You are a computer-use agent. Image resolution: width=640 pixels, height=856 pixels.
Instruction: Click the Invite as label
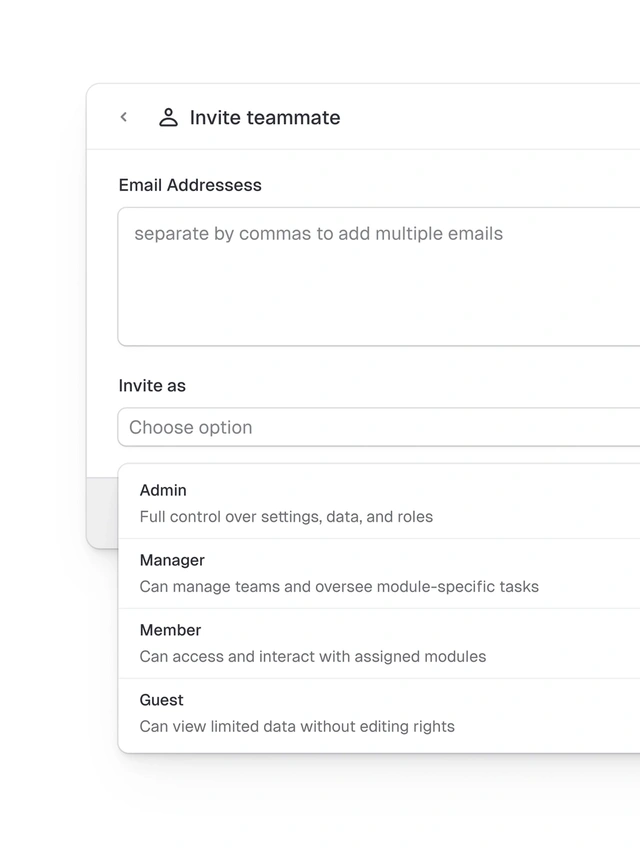pos(152,385)
